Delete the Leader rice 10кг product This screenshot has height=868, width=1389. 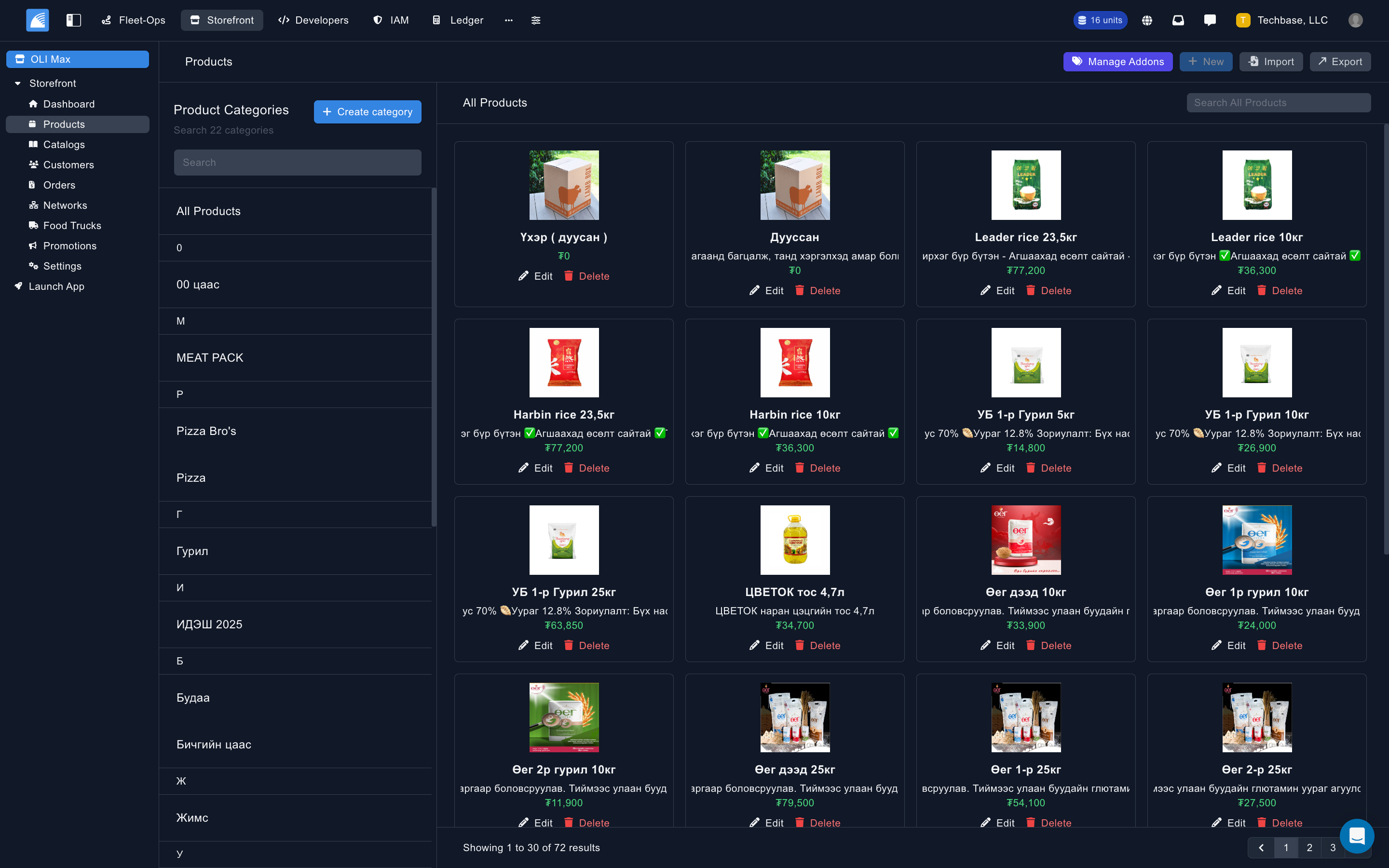pos(1280,290)
